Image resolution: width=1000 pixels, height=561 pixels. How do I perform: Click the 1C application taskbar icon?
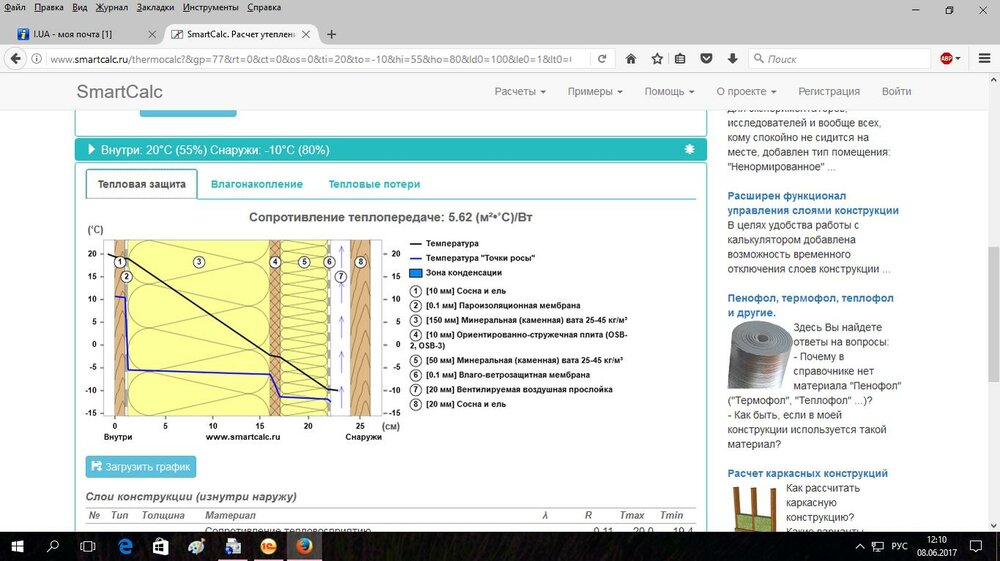tap(267, 546)
